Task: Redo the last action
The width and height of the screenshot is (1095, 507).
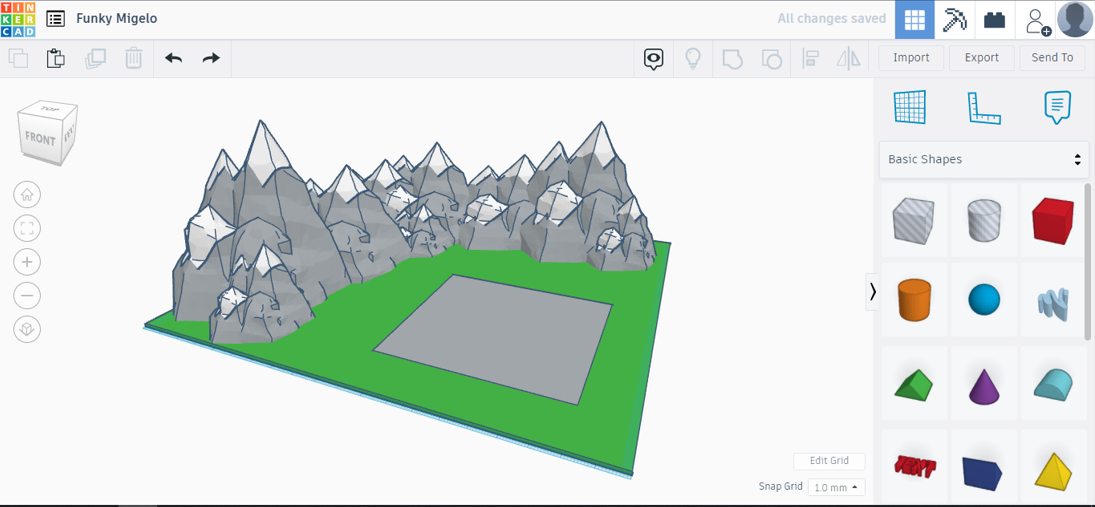Action: (x=211, y=58)
